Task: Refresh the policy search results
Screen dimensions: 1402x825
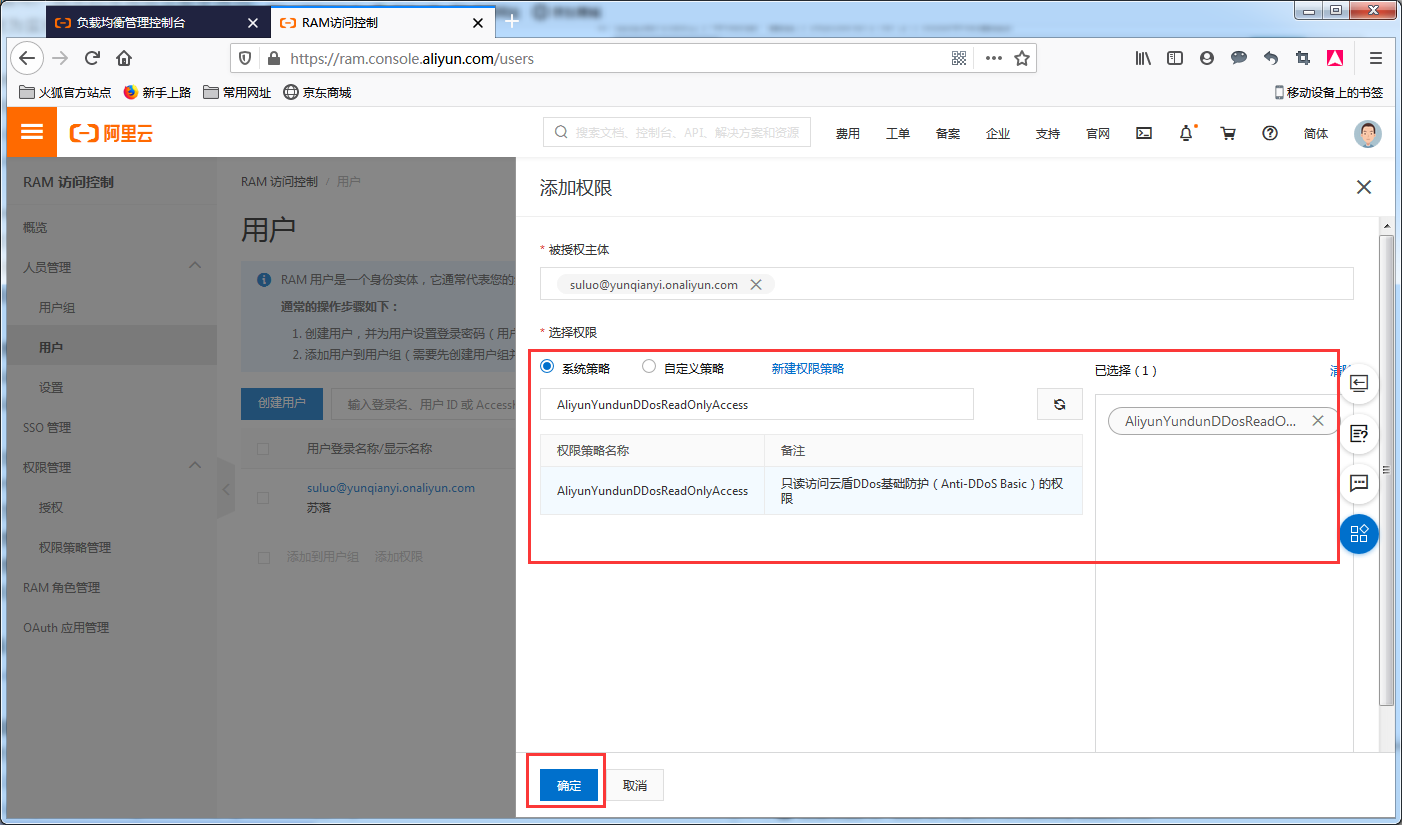Action: pyautogui.click(x=1059, y=403)
